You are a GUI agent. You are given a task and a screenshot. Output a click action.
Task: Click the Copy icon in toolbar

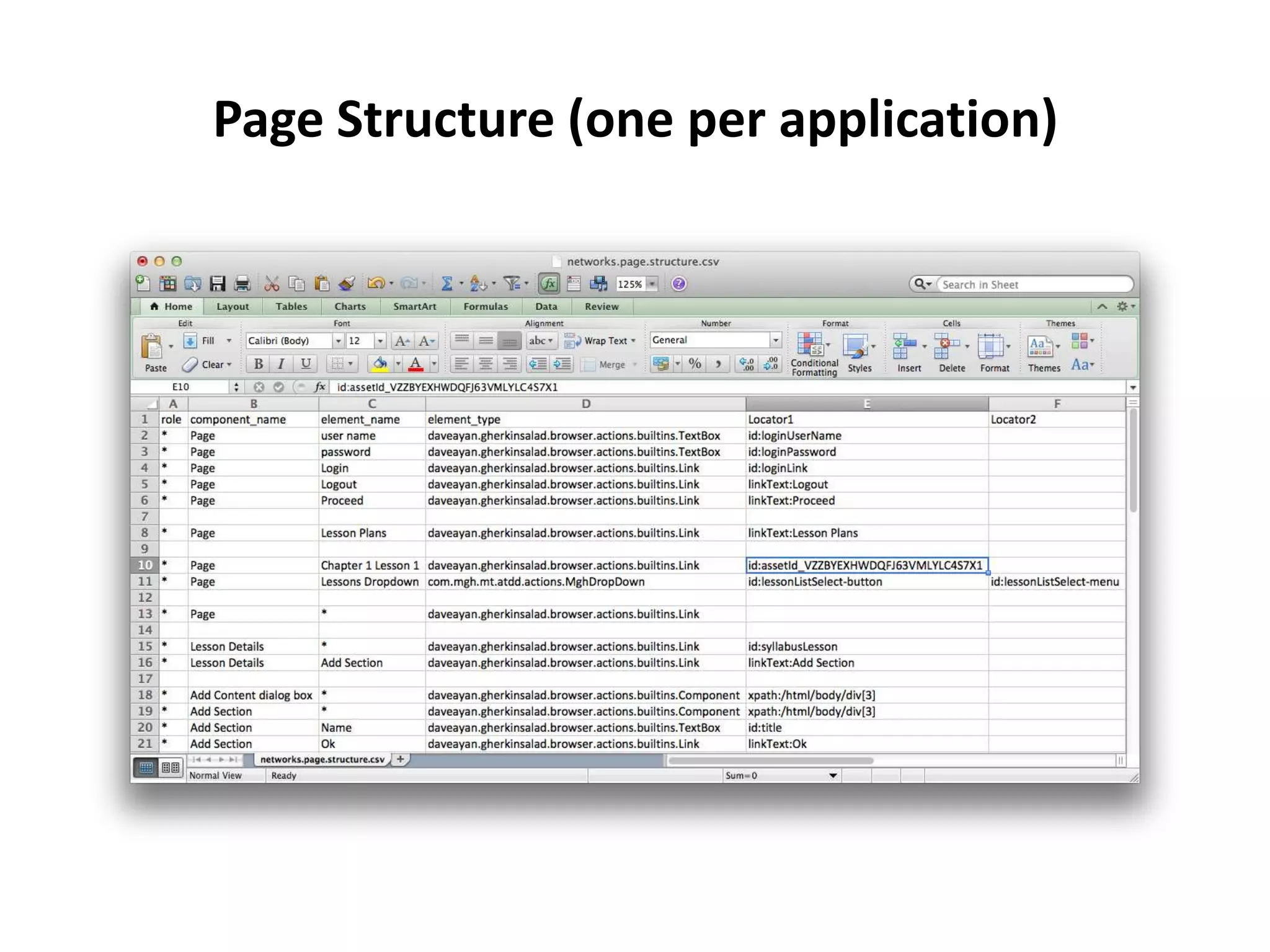pos(296,284)
